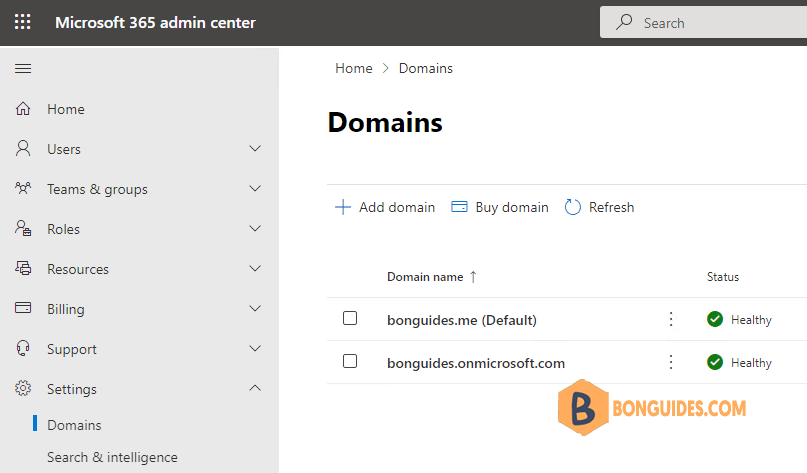The width and height of the screenshot is (807, 473).
Task: Click the Status column header
Action: point(723,277)
